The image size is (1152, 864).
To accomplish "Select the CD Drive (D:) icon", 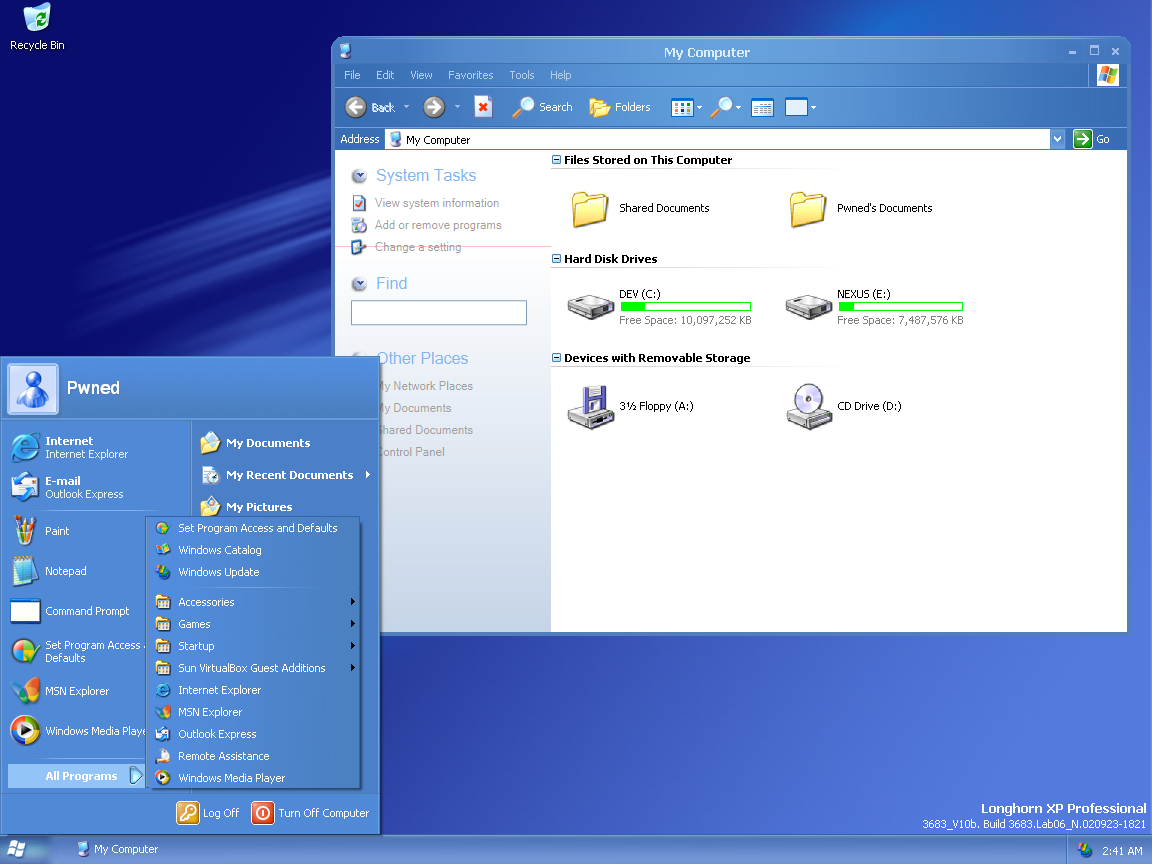I will [808, 406].
